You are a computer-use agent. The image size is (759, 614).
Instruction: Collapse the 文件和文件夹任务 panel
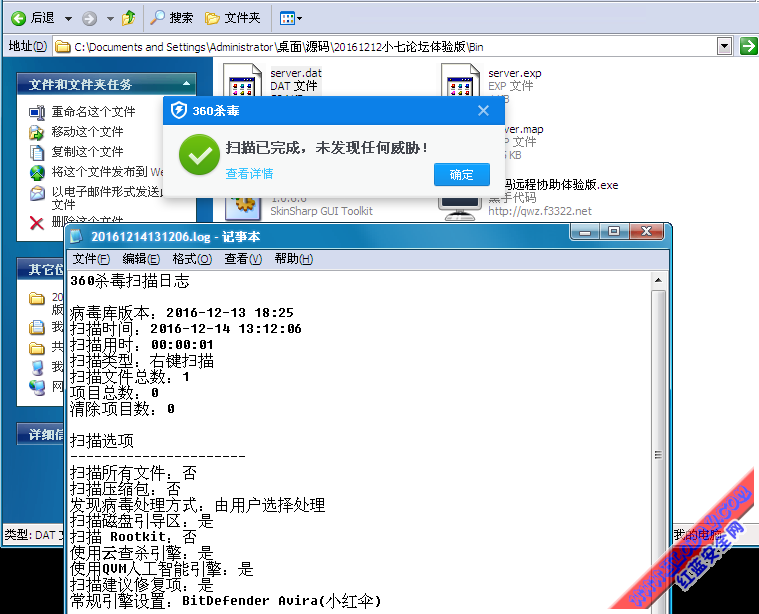[186, 84]
